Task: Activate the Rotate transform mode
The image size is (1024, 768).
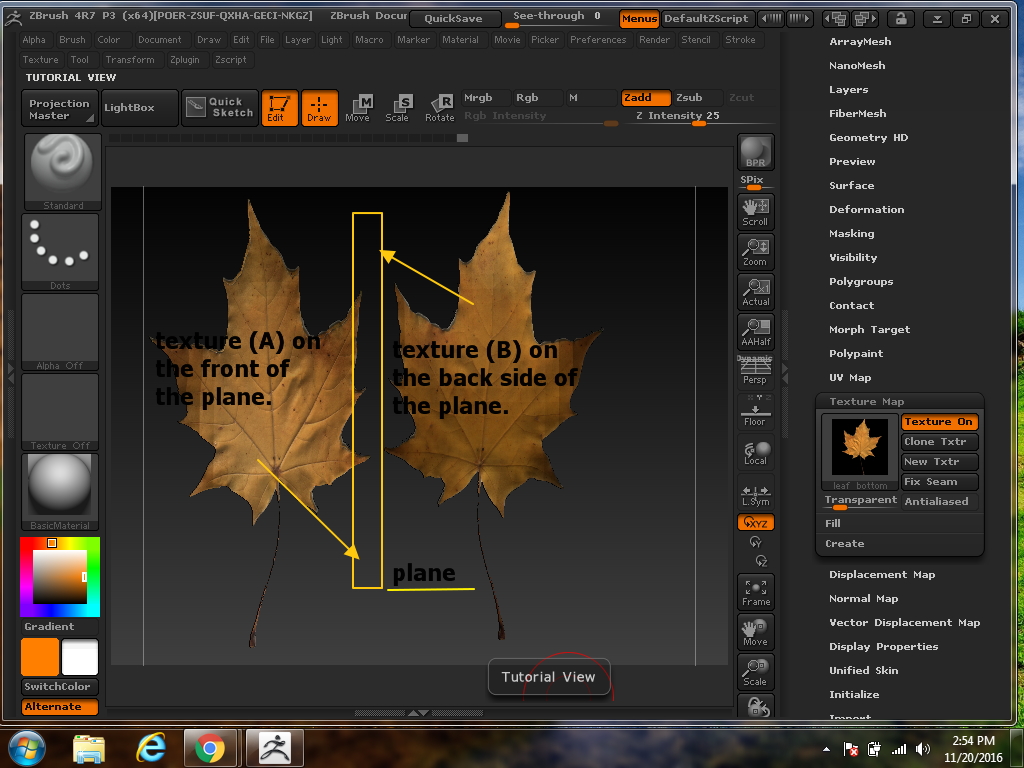Action: click(x=440, y=108)
